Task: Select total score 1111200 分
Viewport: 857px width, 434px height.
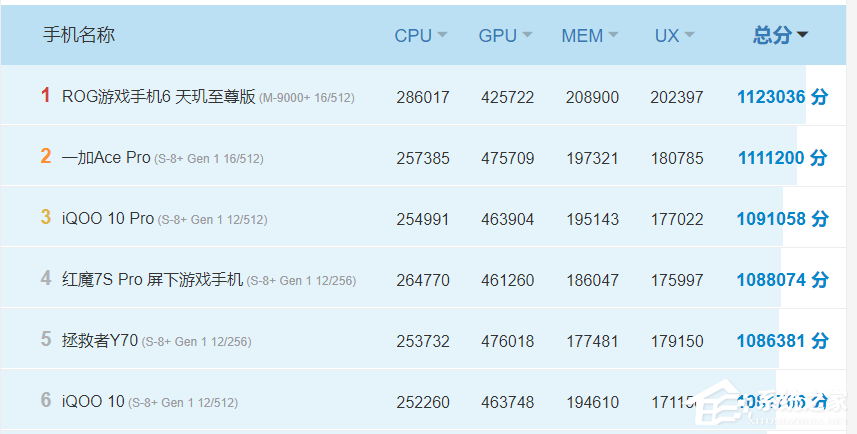Action: pyautogui.click(x=783, y=158)
